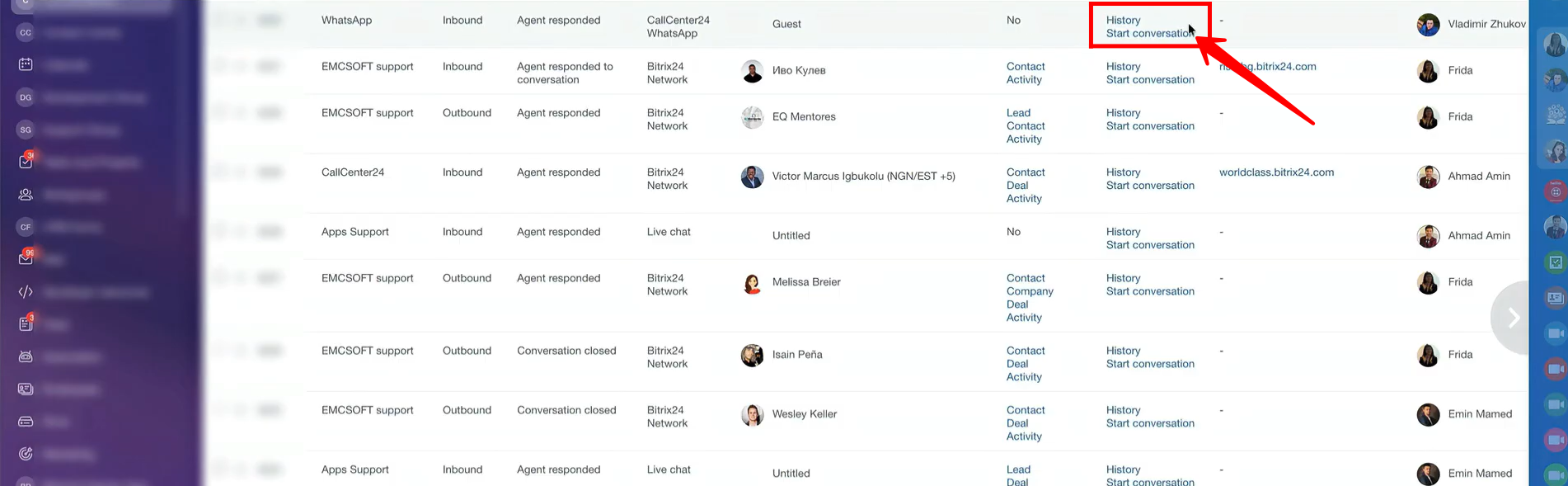Open the worldclass.bitrix24.com link
The width and height of the screenshot is (1568, 486).
pyautogui.click(x=1276, y=172)
